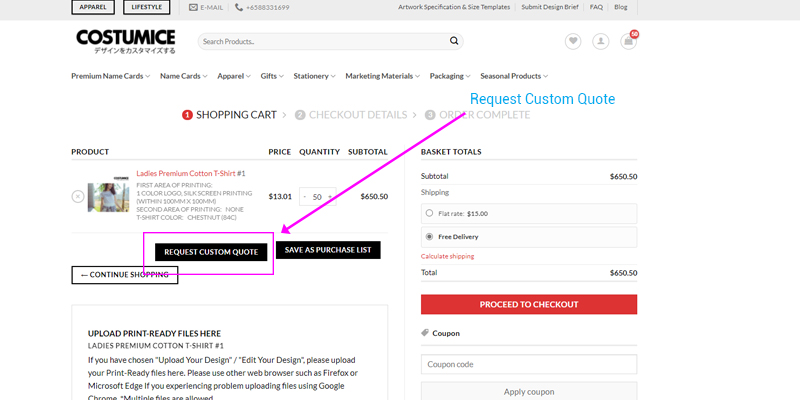Click the unit price $13.01
The width and height of the screenshot is (800, 400).
[x=280, y=196]
